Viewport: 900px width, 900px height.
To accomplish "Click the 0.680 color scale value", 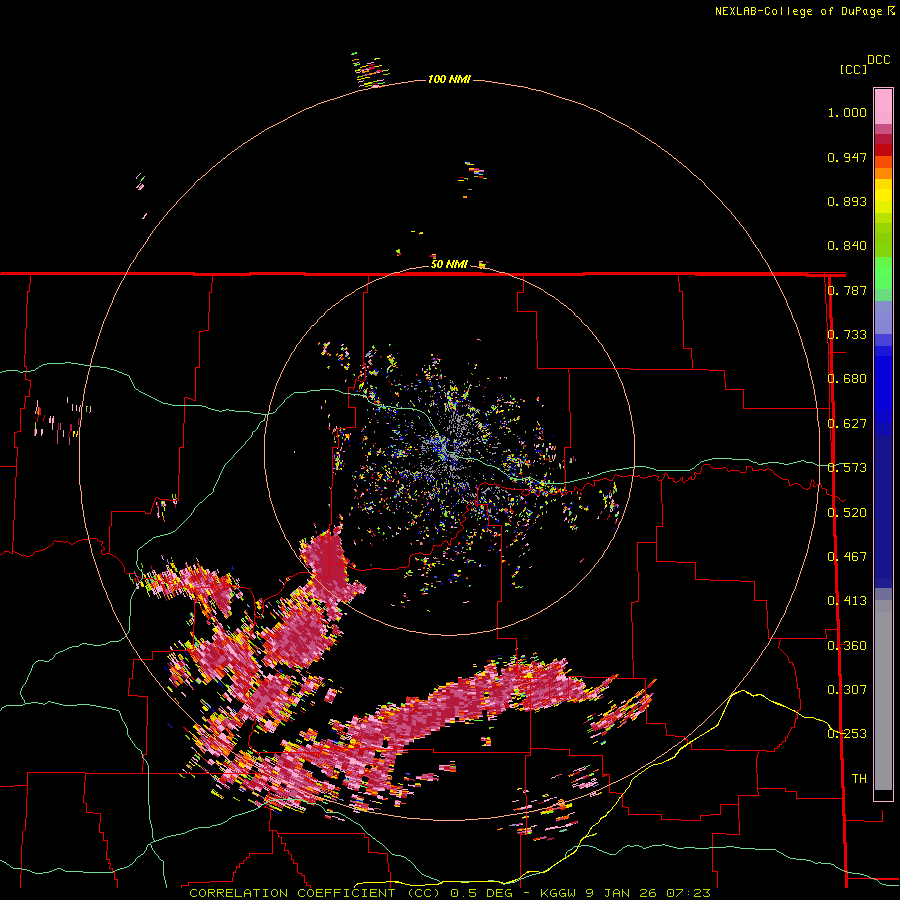I will tap(847, 379).
